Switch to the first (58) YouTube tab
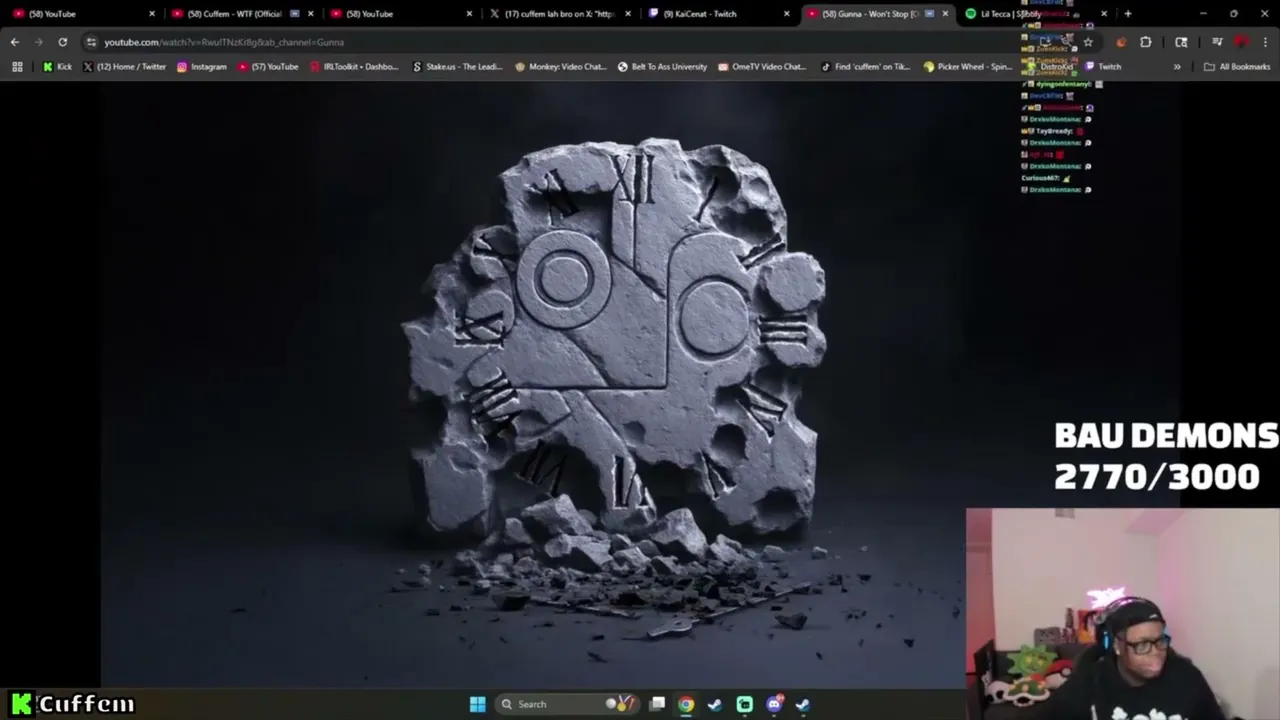 point(83,14)
